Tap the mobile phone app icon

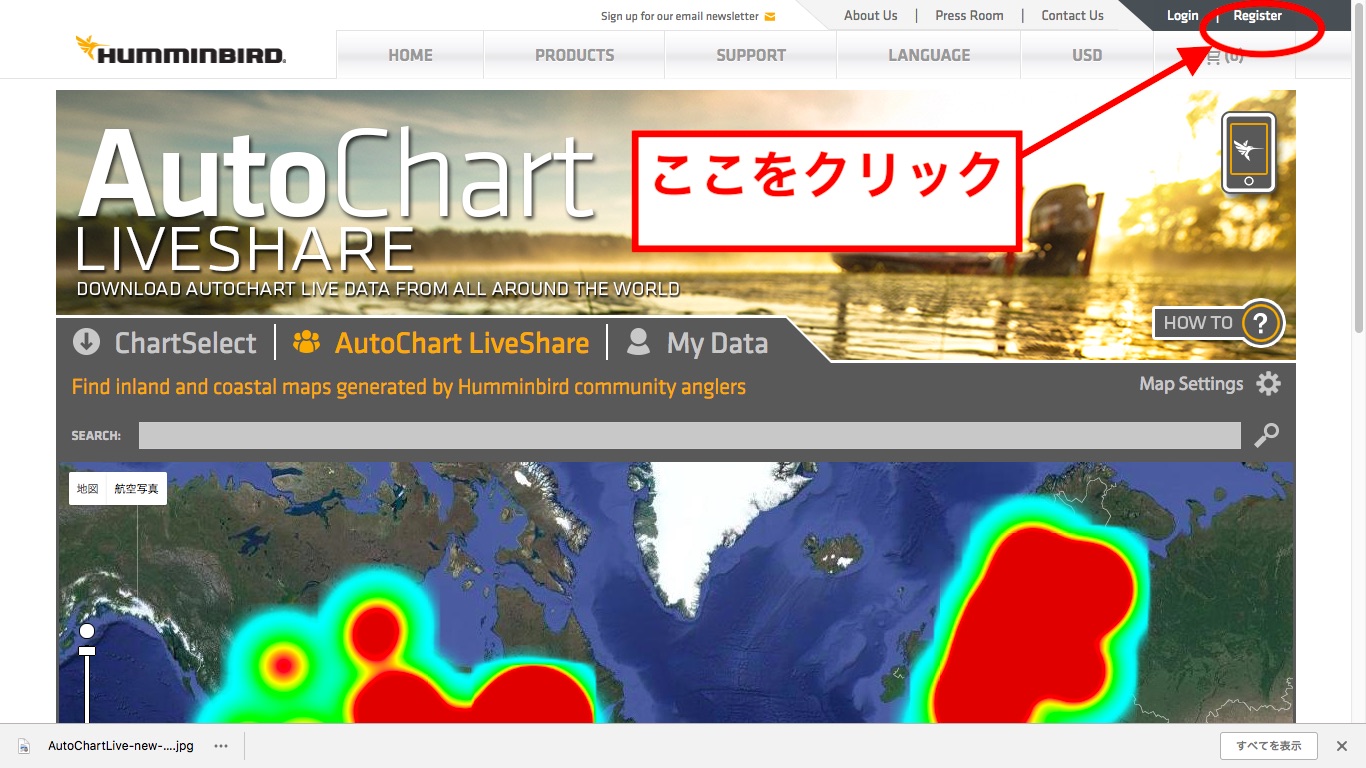(1248, 152)
